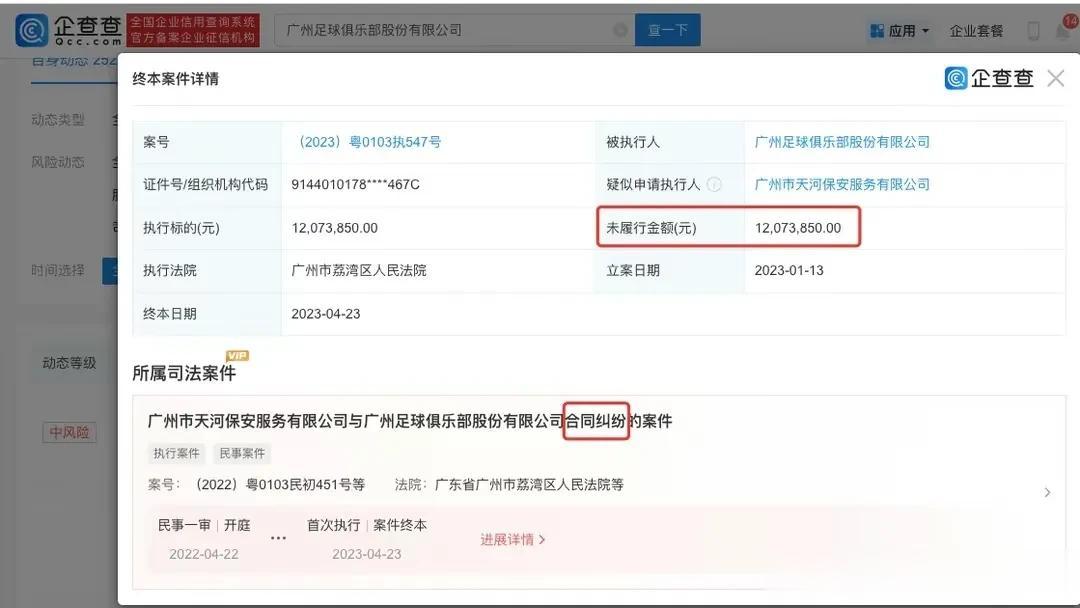Open the notifications bell icon

1063,30
